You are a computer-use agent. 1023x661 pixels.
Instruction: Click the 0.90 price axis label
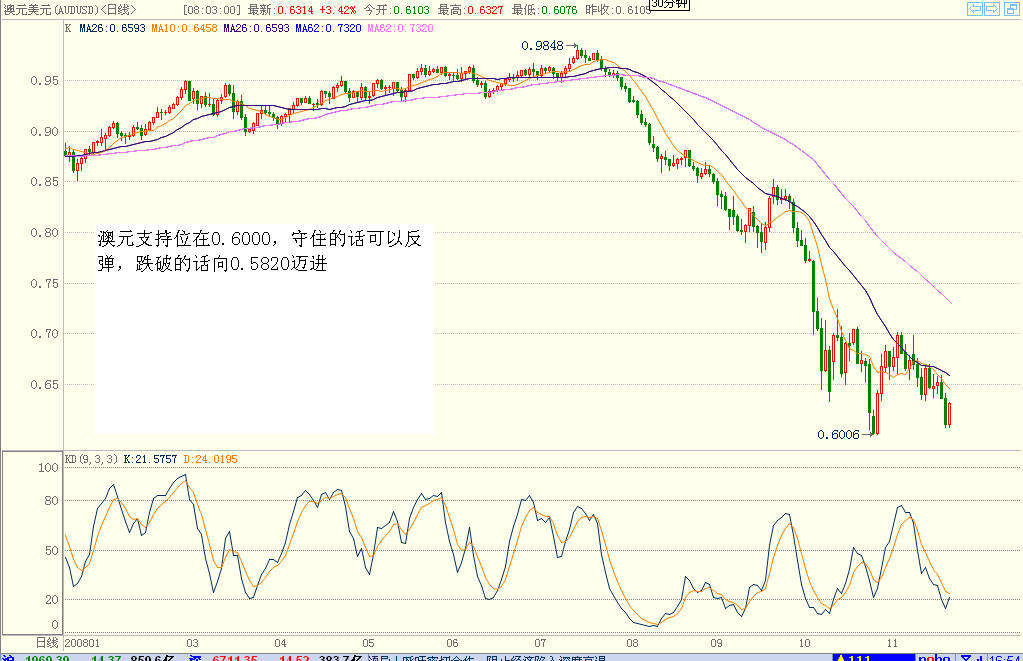pyautogui.click(x=44, y=132)
